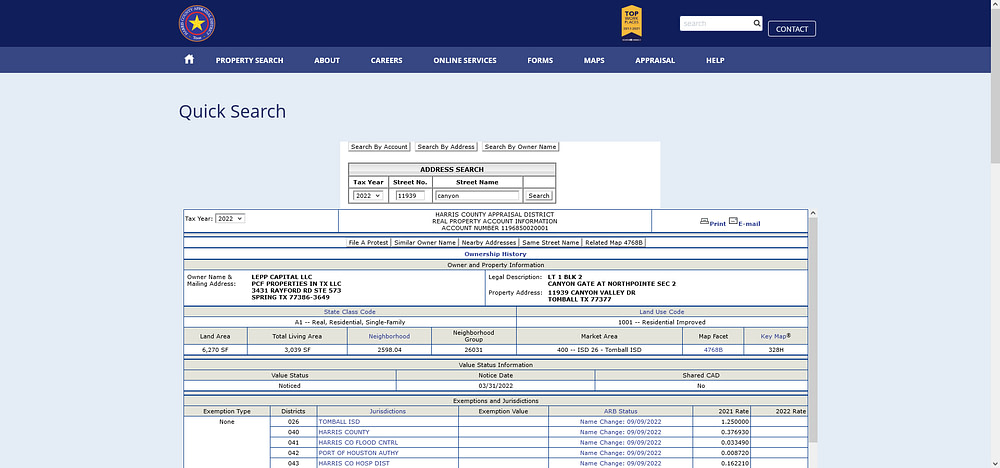Click File A Protest
Viewport: 1000px width, 468px height.
pos(369,243)
